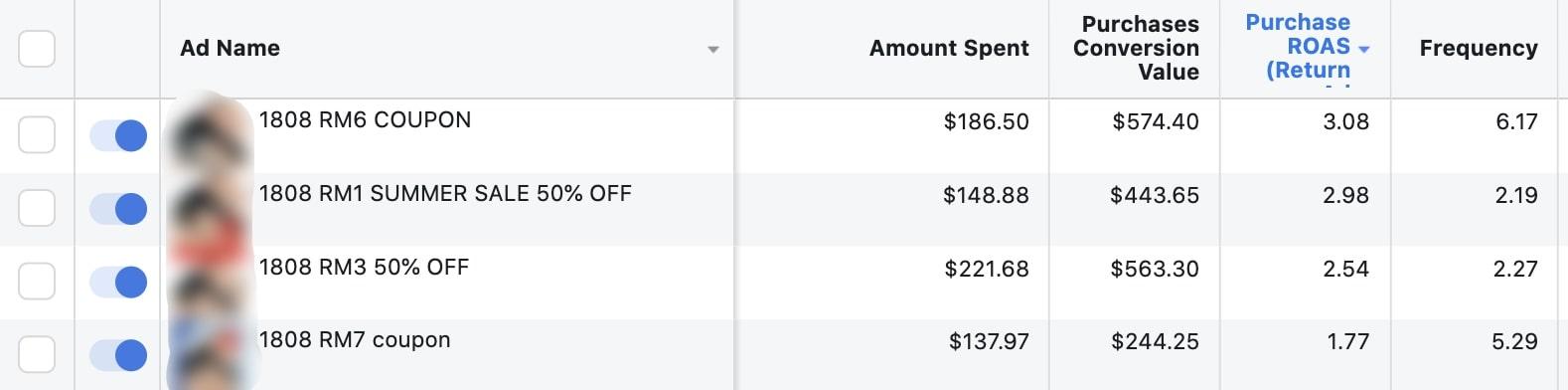
Task: Check the 1808 RM3 50% OFF row checkbox
Action: tap(37, 282)
